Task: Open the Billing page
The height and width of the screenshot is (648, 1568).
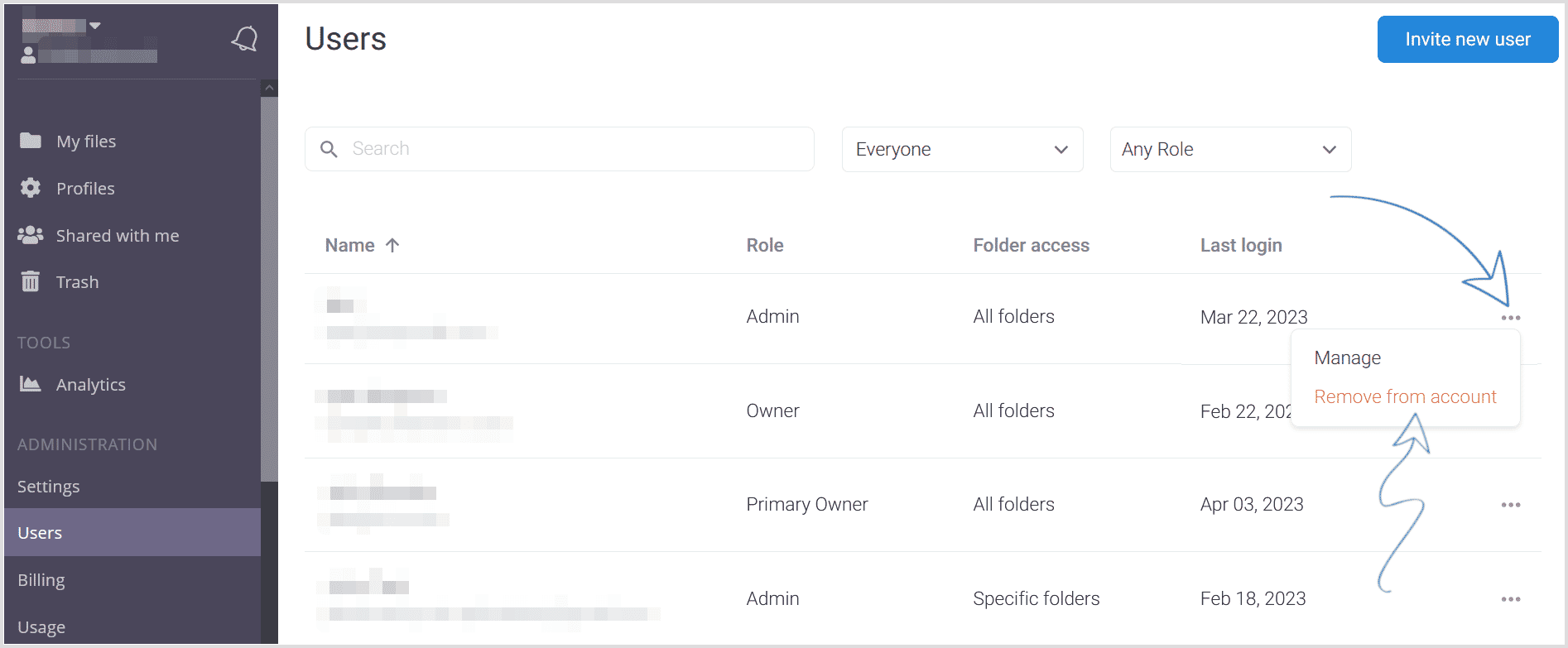Action: [41, 580]
